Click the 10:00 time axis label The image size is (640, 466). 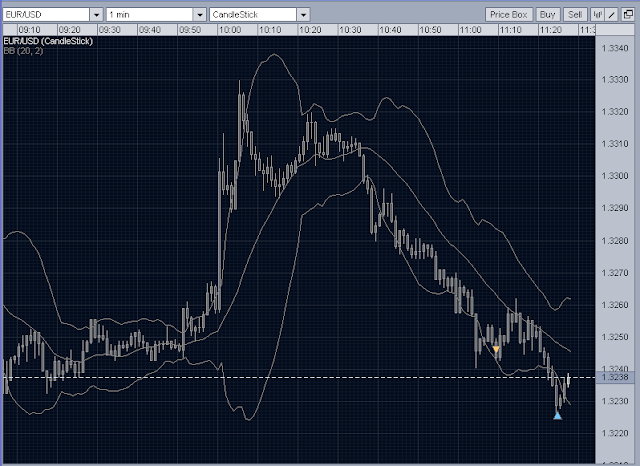click(x=230, y=30)
